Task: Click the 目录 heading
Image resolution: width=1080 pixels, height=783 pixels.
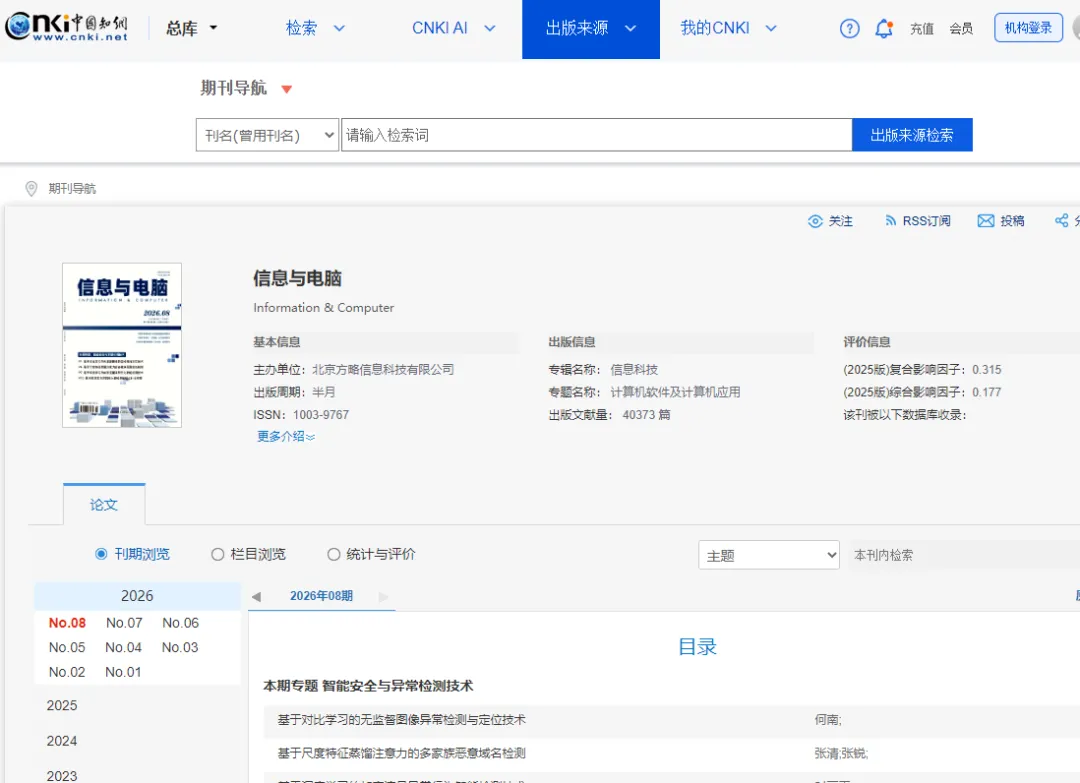Action: (697, 647)
